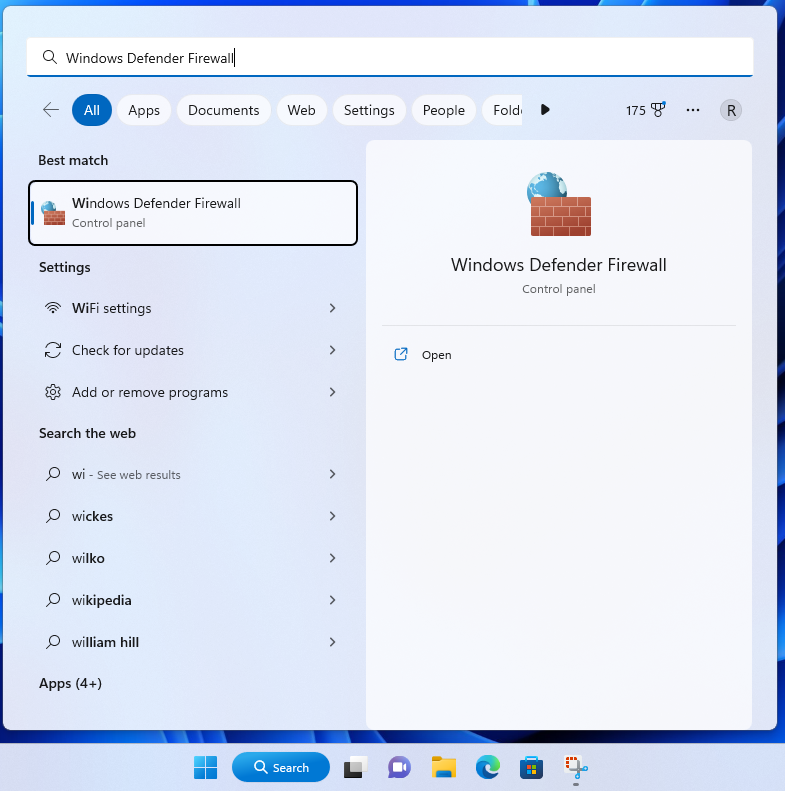Viewport: 785px width, 791px height.
Task: Click the R user account avatar
Action: click(x=731, y=110)
